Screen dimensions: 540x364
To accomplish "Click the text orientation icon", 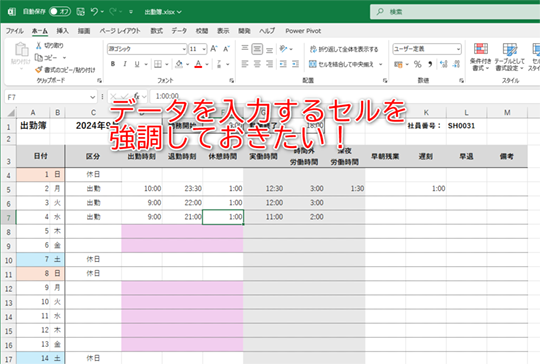I will pos(283,49).
